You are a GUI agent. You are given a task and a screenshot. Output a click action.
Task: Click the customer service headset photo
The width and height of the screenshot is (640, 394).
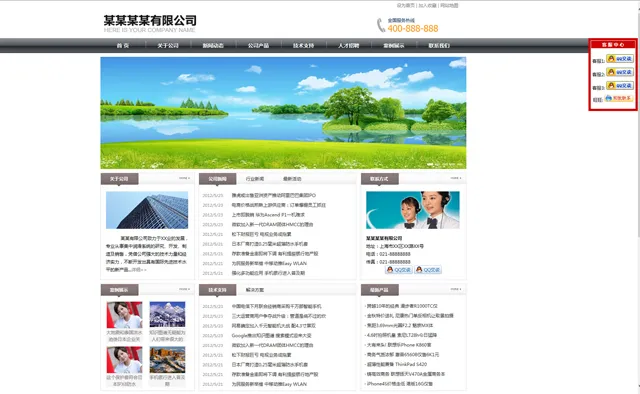pos(413,210)
